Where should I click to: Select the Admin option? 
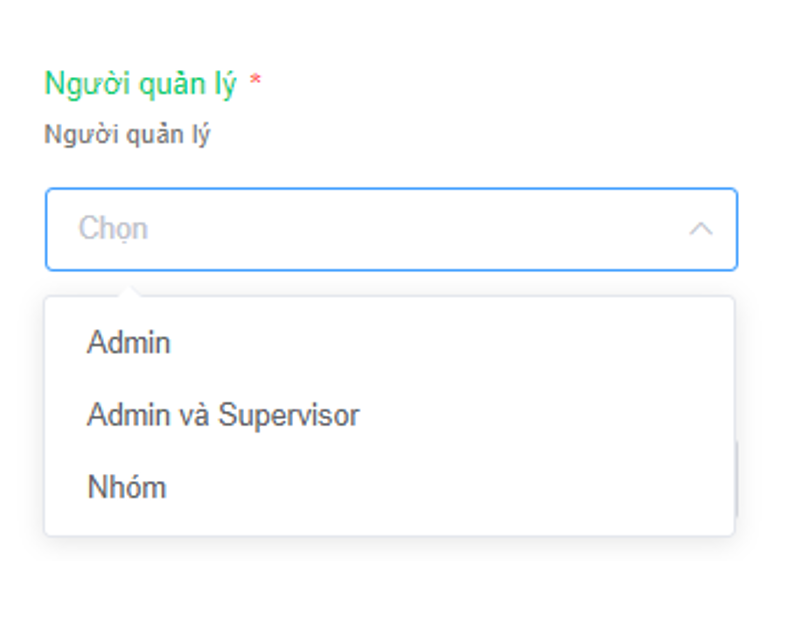129,343
